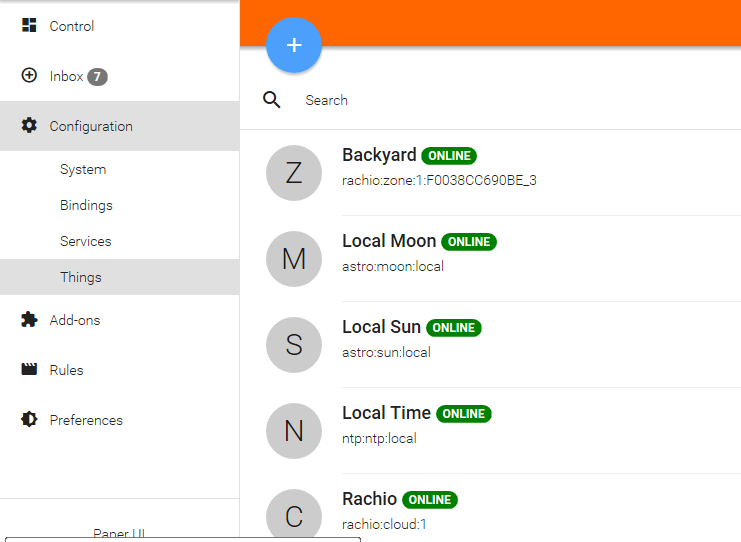The height and width of the screenshot is (542, 741).
Task: Click the Rules clapperboard icon
Action: coord(29,370)
